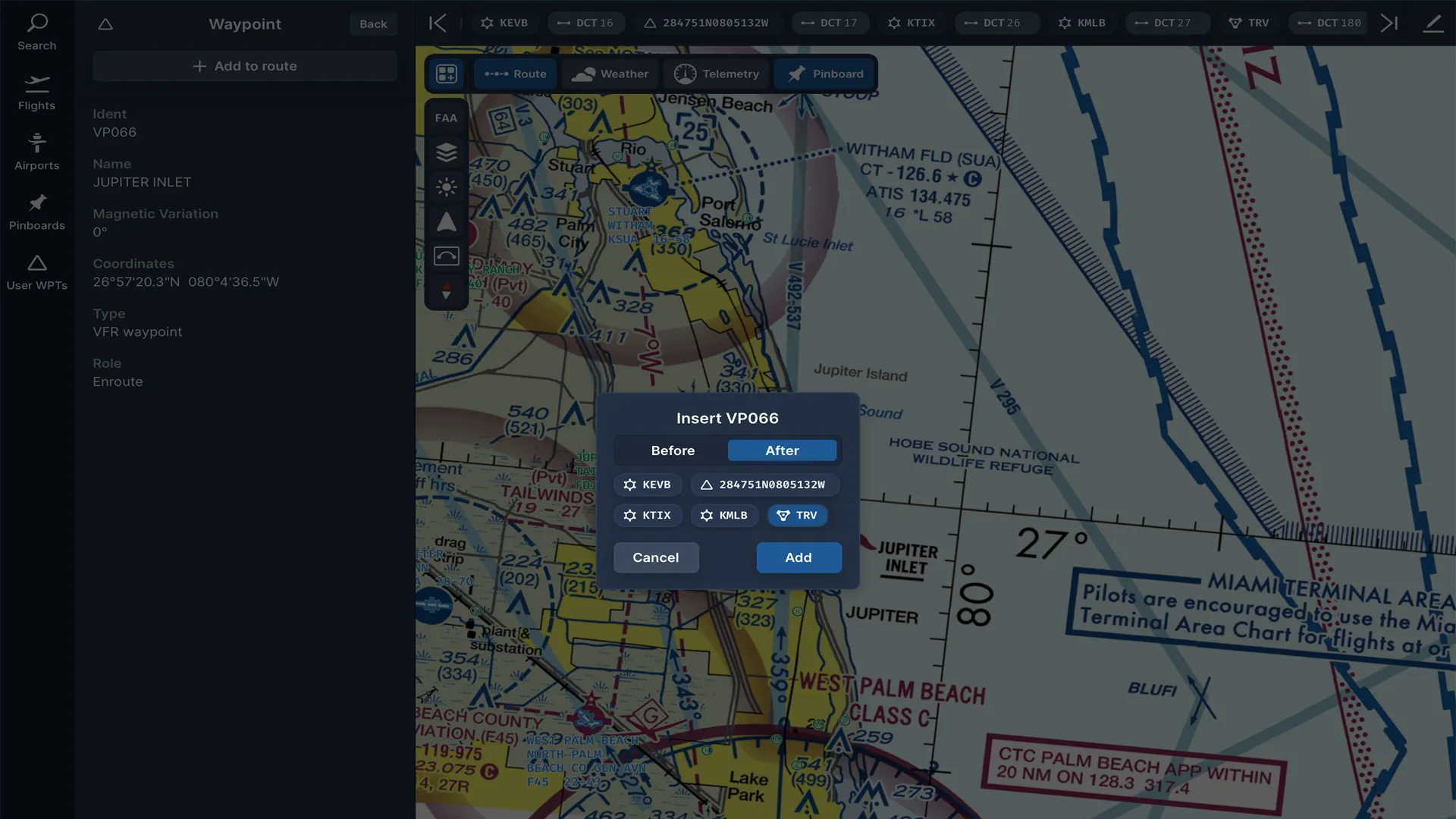Viewport: 1456px width, 819px height.
Task: Click Add to insert VP066 after TRV
Action: [799, 557]
